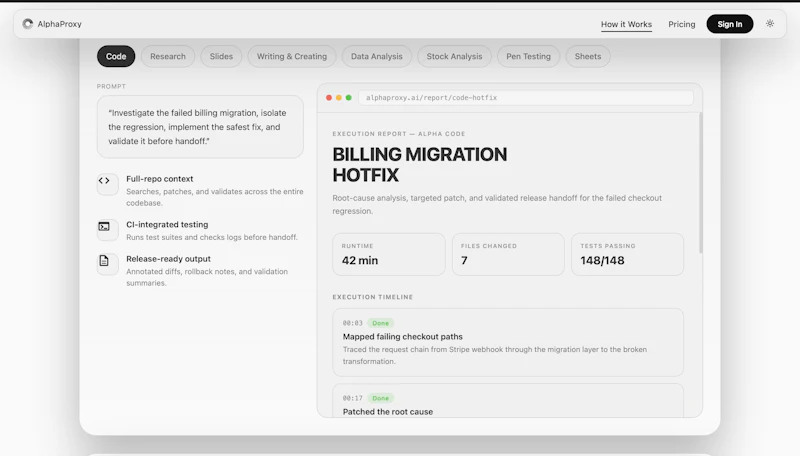Screen dimensions: 800x456
Task: Open the Stock Analysis tab
Action: 454,56
